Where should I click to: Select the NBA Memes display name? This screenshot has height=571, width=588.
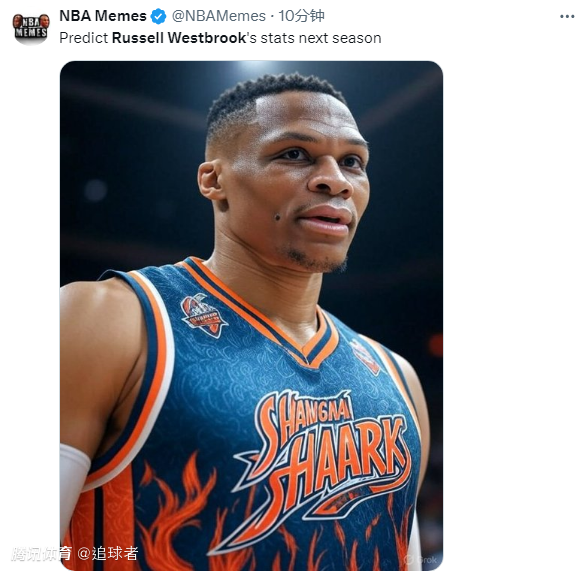click(103, 16)
